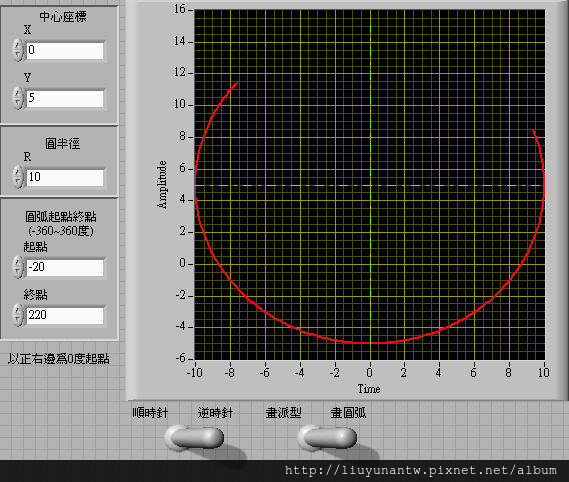Click the center X coordinate input field
This screenshot has height=482, width=569.
pos(65,50)
